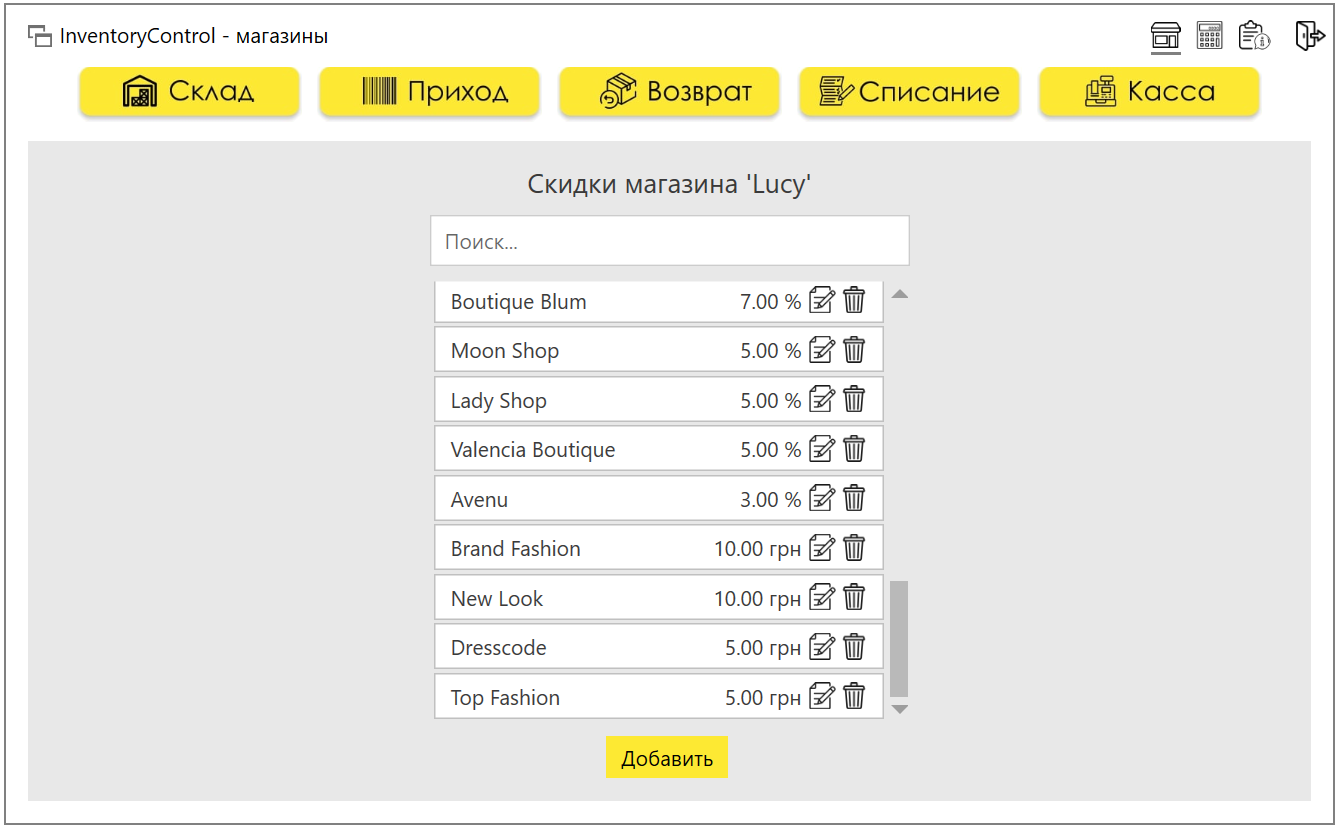Screen dimensions: 1339x830
Task: Click the InventoryControl window icon
Action: pos(40,37)
